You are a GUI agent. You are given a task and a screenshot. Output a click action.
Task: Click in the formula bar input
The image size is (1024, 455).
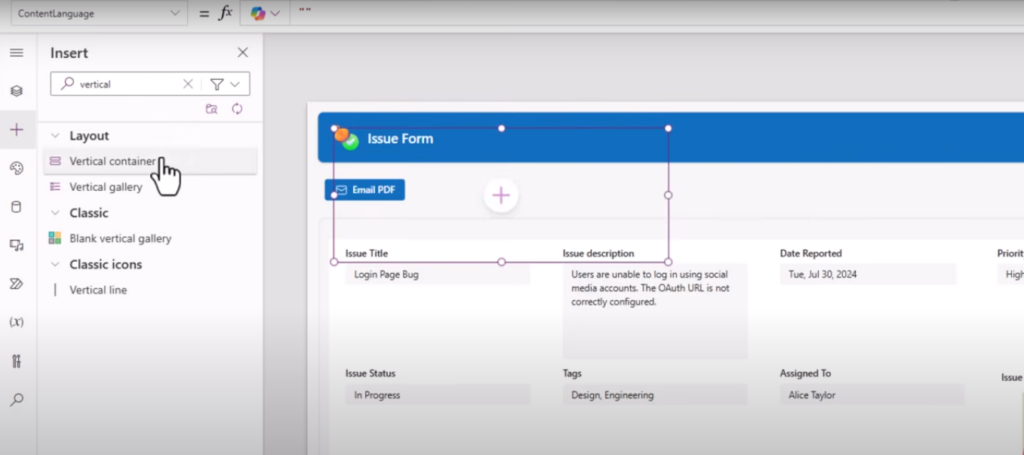[656, 13]
